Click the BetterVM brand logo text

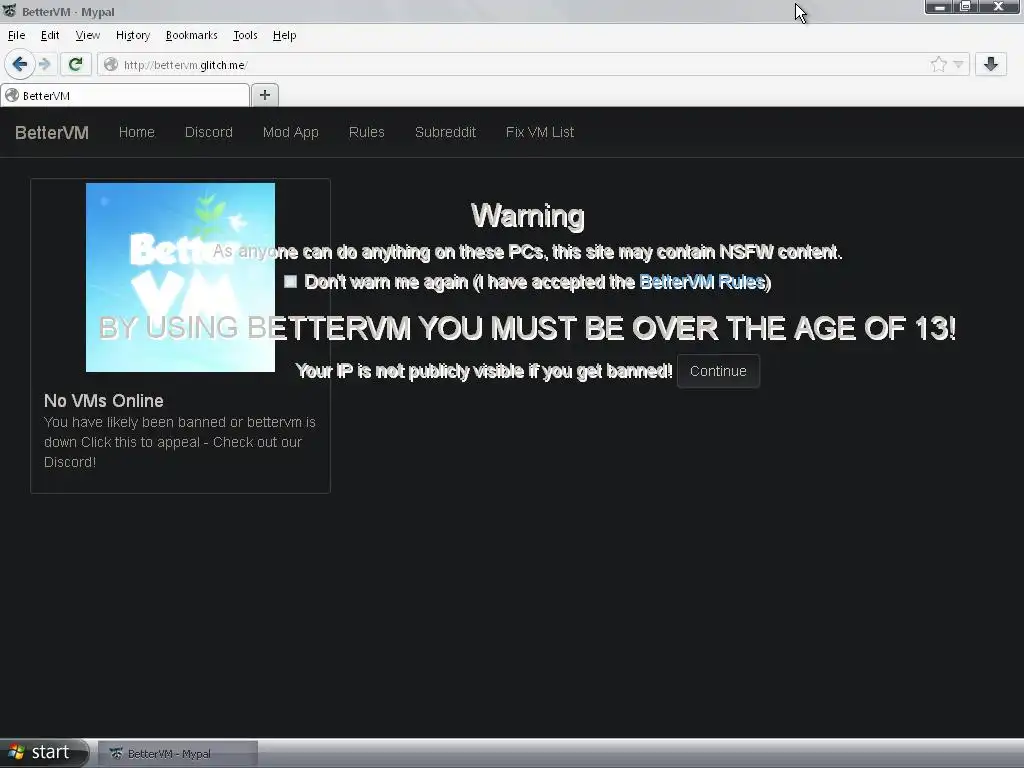pos(52,133)
